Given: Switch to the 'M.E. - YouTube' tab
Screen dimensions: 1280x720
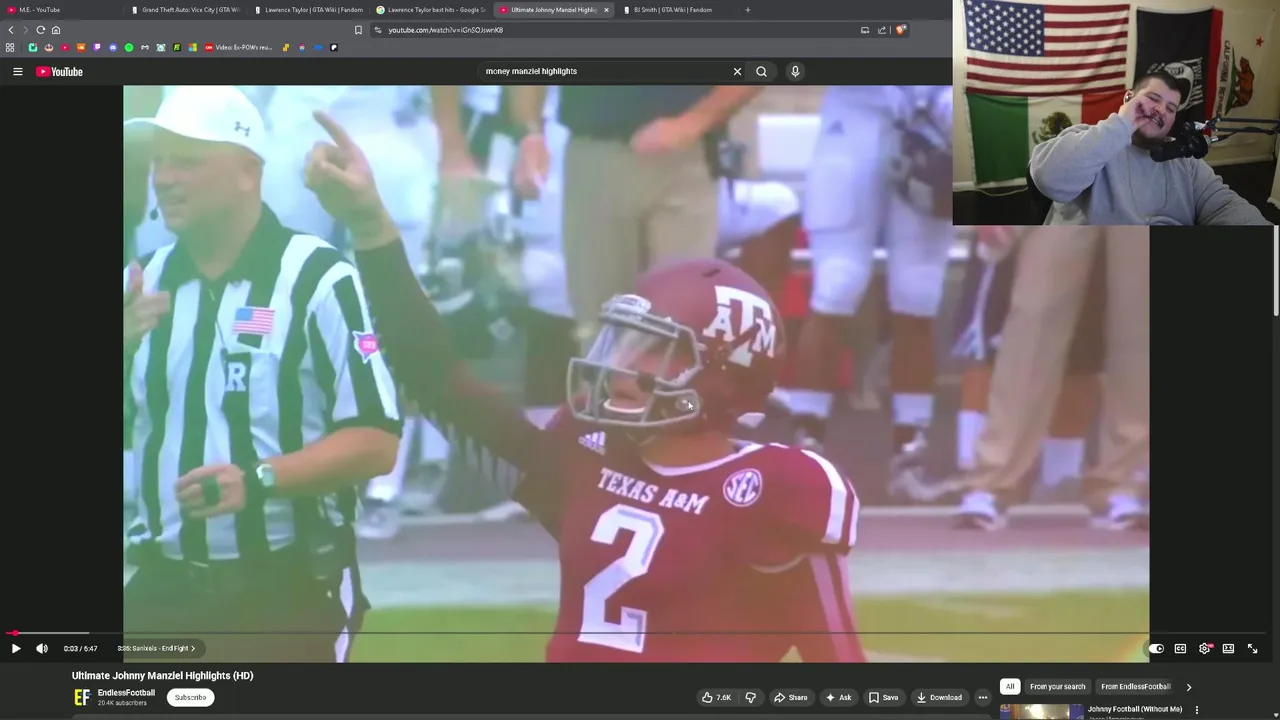Looking at the screenshot, I should click(60, 10).
